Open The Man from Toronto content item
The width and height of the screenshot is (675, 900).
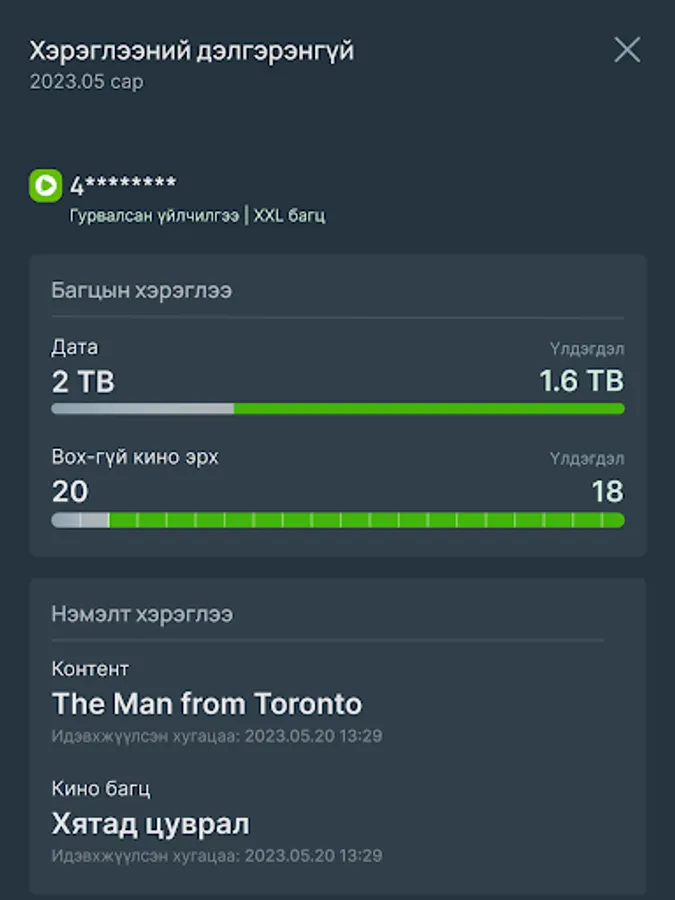207,704
